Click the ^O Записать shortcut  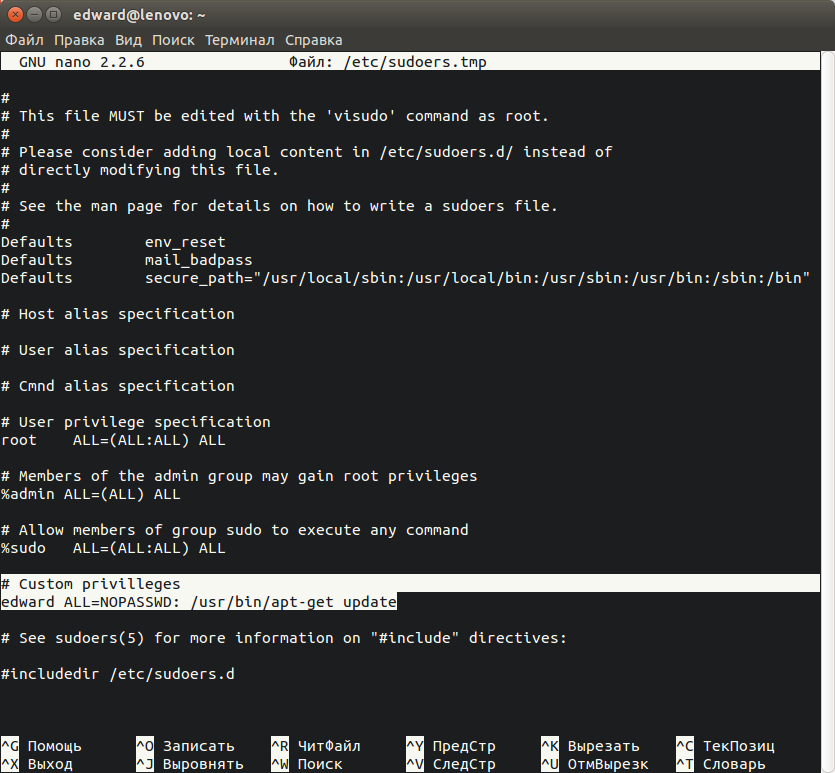pos(185,746)
